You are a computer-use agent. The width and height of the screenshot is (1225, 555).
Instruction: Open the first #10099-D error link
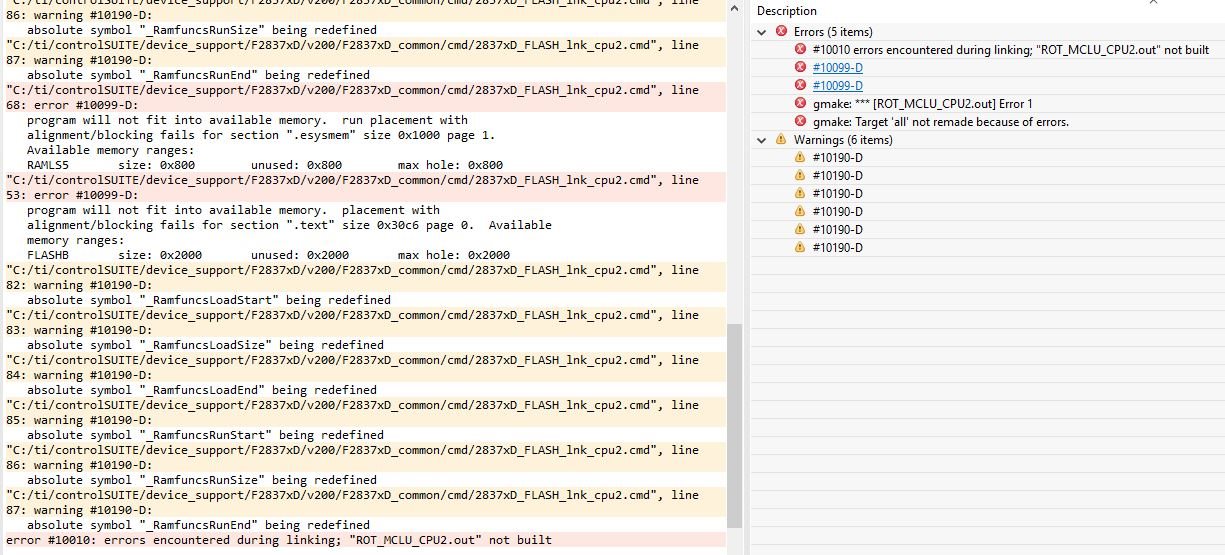click(838, 68)
